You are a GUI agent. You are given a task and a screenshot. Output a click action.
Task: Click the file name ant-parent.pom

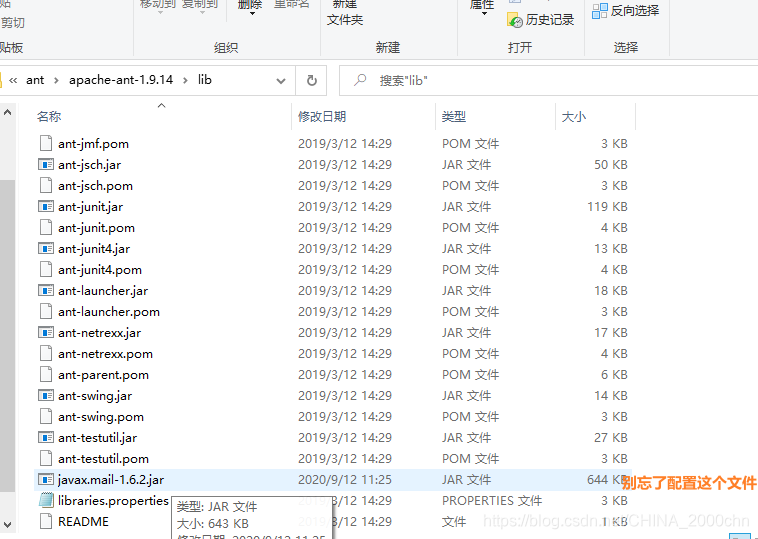pyautogui.click(x=103, y=375)
